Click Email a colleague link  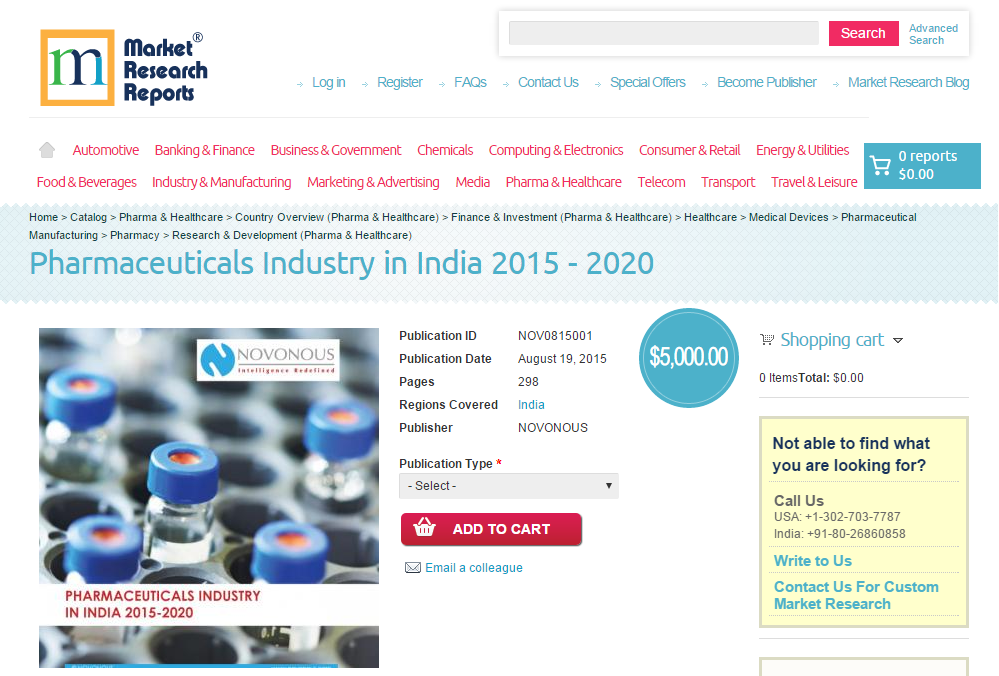tap(474, 568)
